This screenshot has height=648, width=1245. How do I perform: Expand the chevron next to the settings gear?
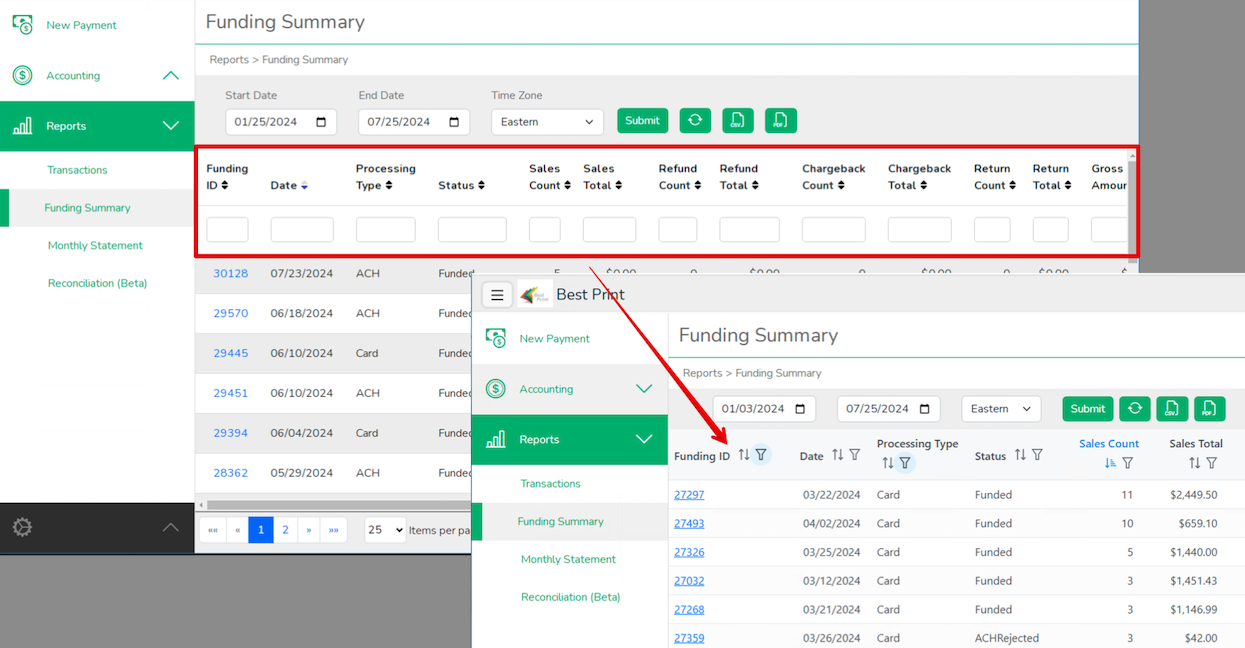(x=171, y=527)
